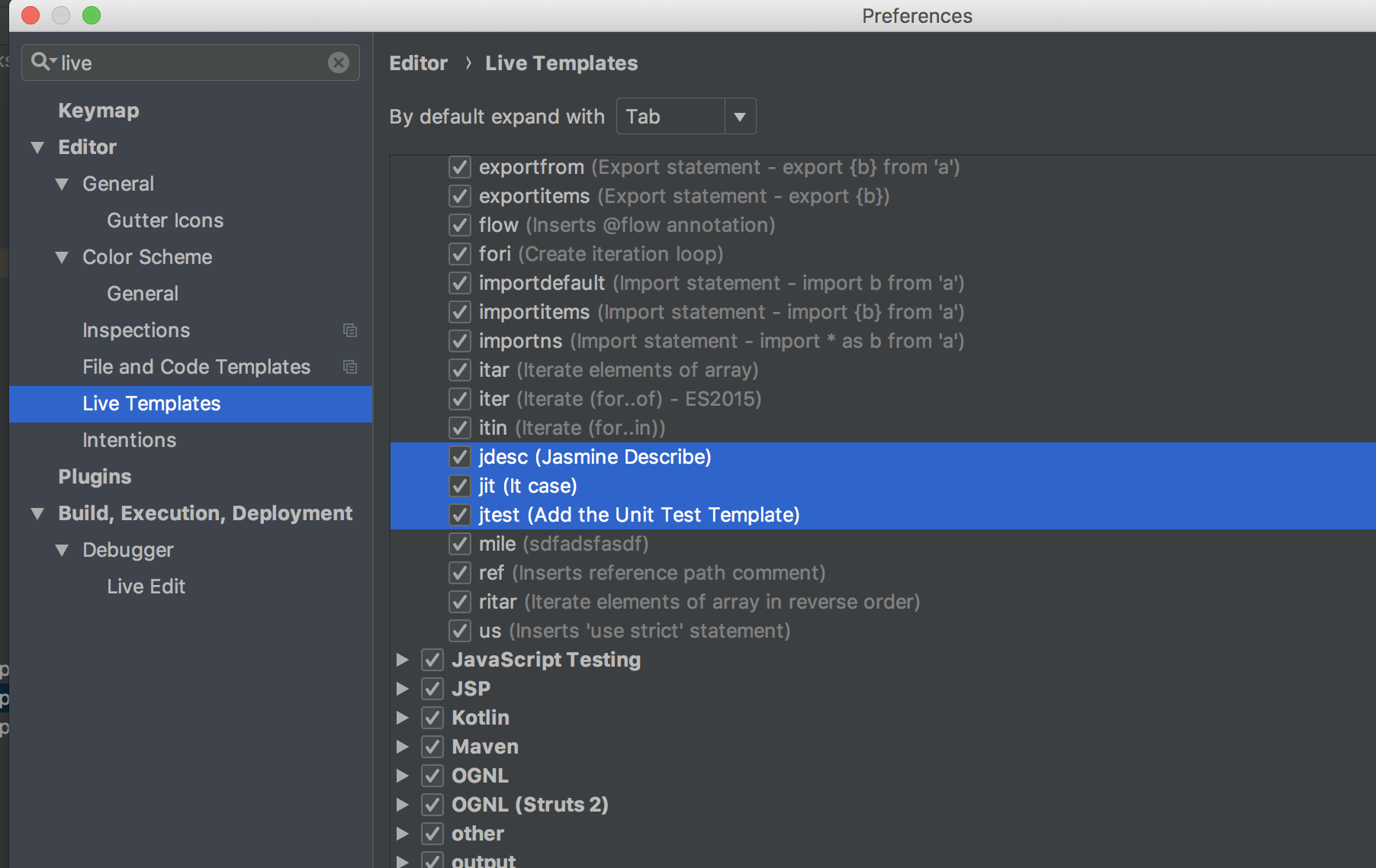Toggle the Kotlin group checkbox
The width and height of the screenshot is (1376, 868).
click(432, 718)
